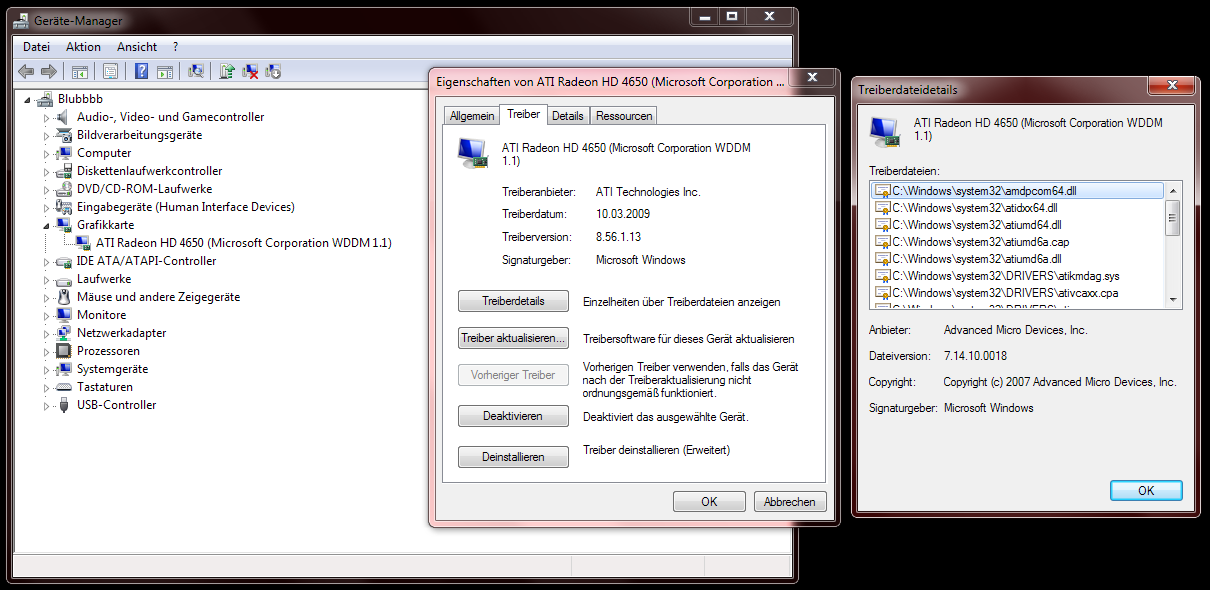Click the Bildverarbeitungsgeräte icon
Viewport: 1210px width, 590px height.
(64, 135)
